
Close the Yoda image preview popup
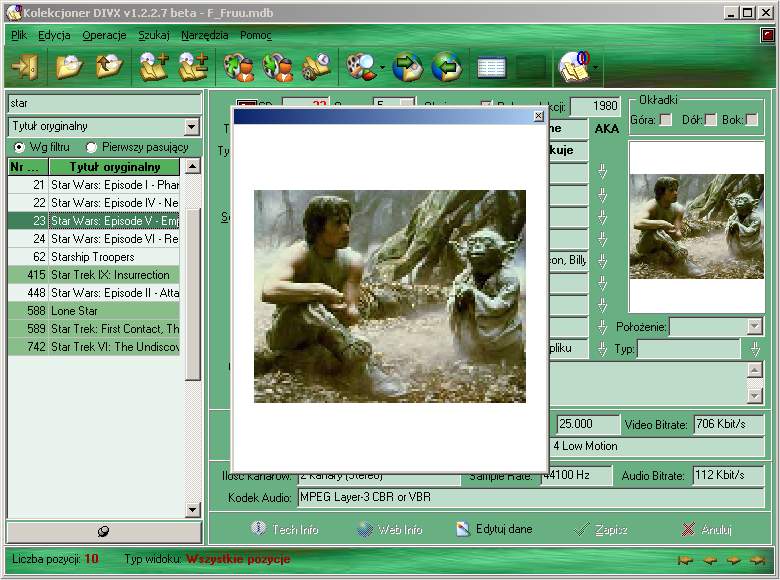538,116
